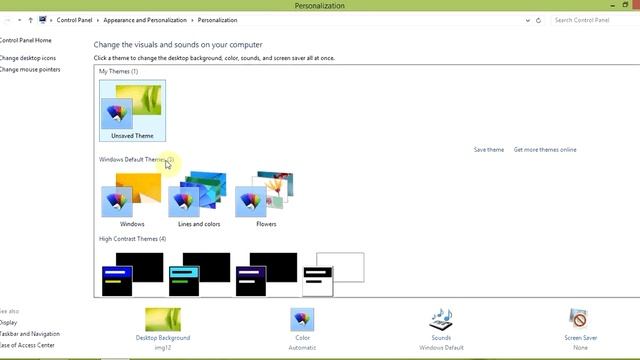This screenshot has width=640, height=360.
Task: Open Desktop Background settings icon
Action: click(163, 319)
